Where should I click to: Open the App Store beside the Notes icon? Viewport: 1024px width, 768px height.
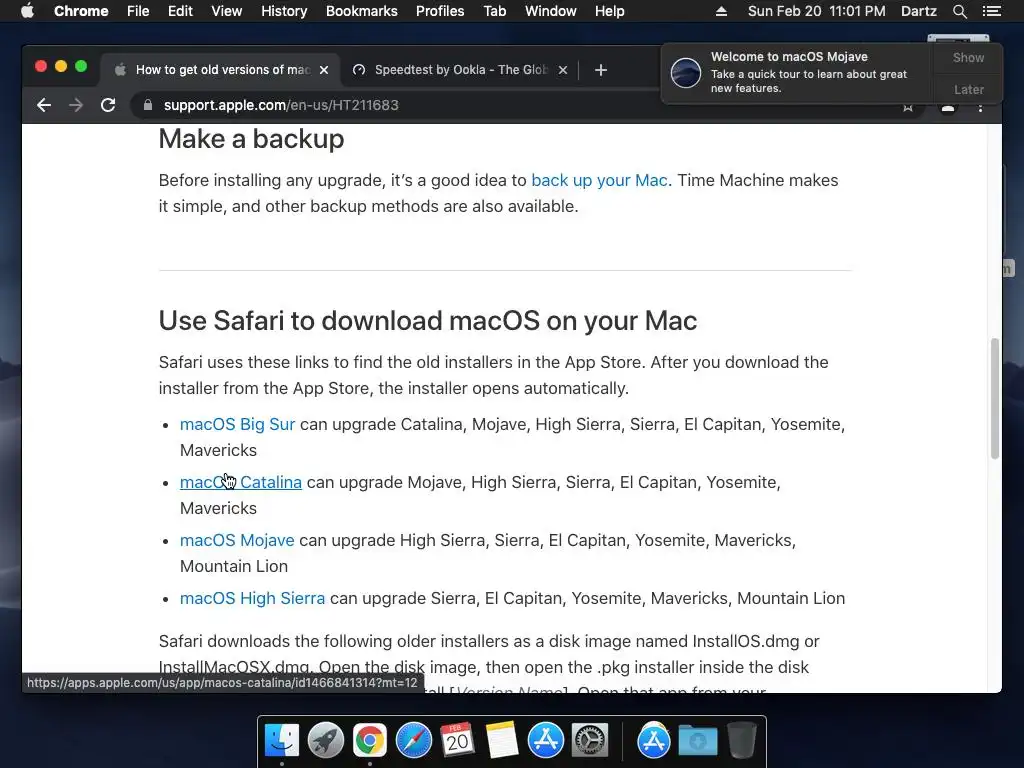pyautogui.click(x=545, y=741)
